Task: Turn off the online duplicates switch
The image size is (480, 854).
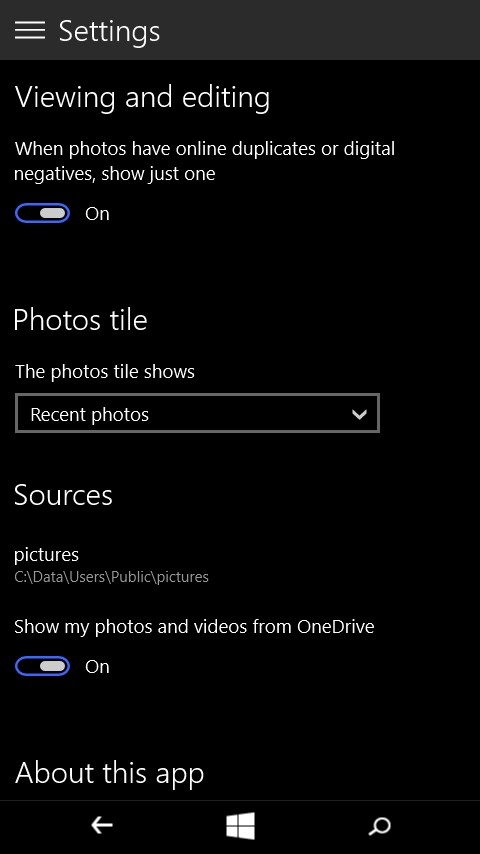Action: coord(42,214)
